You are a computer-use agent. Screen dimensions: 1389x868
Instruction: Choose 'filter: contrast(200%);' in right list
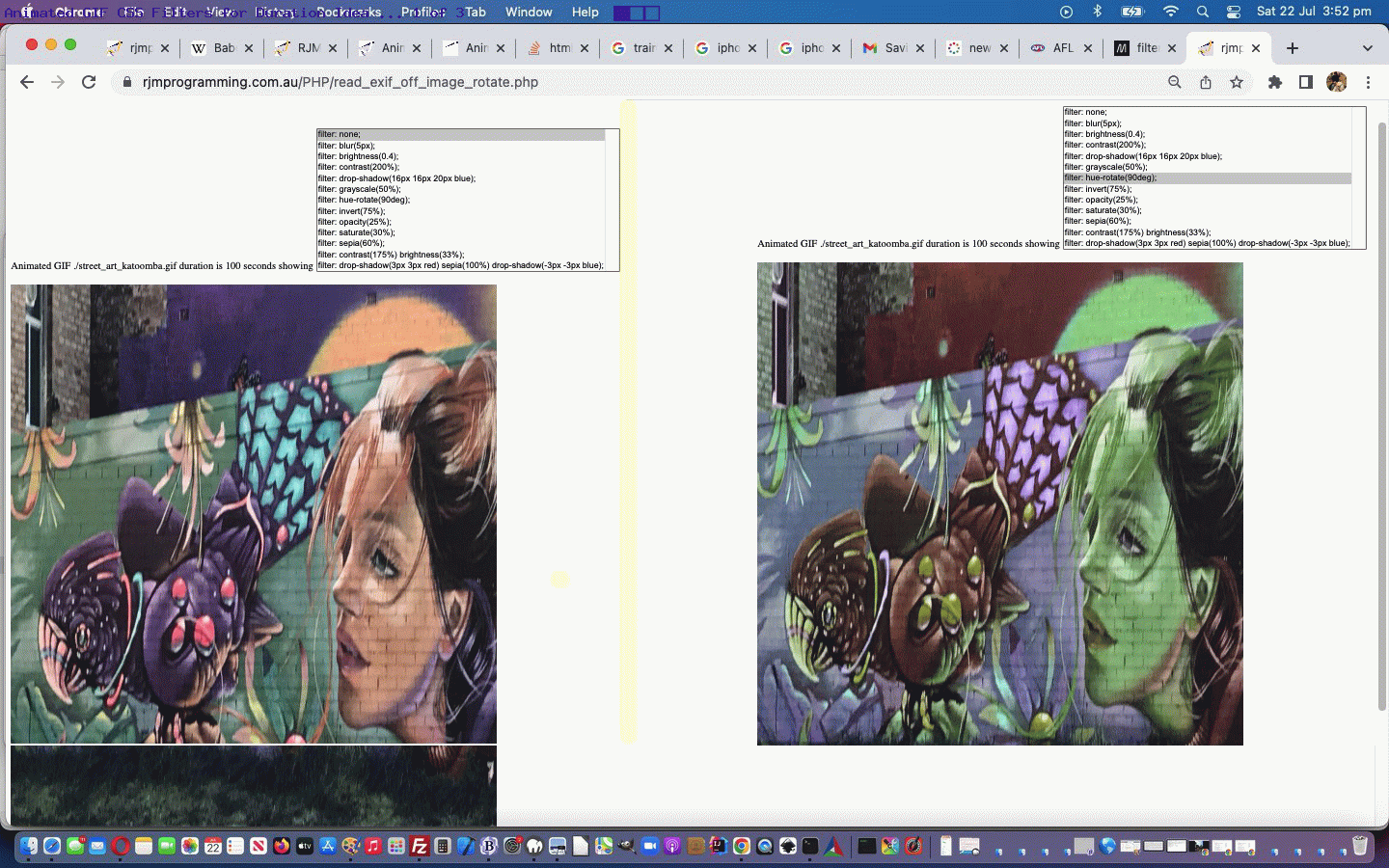pos(1208,145)
